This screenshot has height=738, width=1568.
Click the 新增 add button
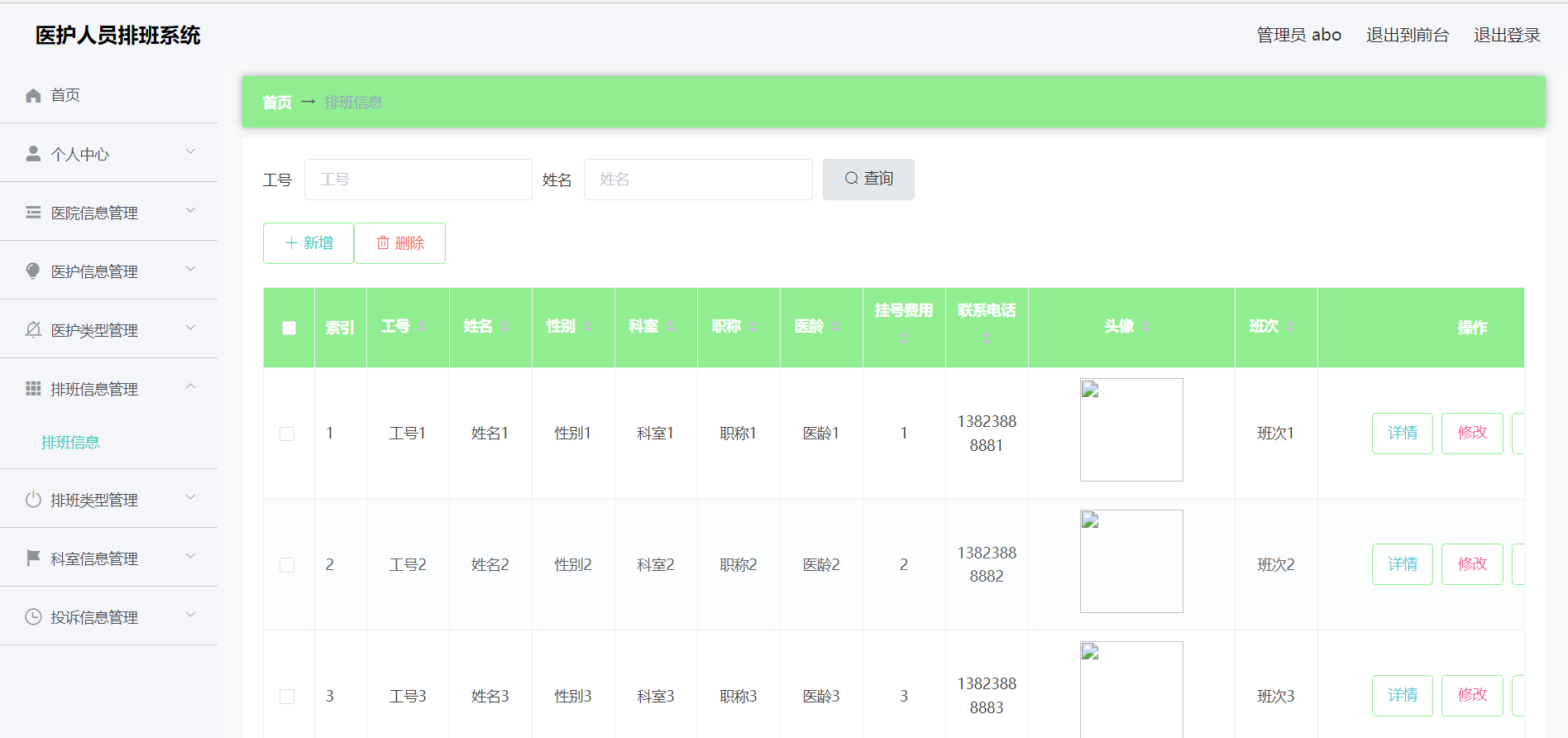coord(308,243)
